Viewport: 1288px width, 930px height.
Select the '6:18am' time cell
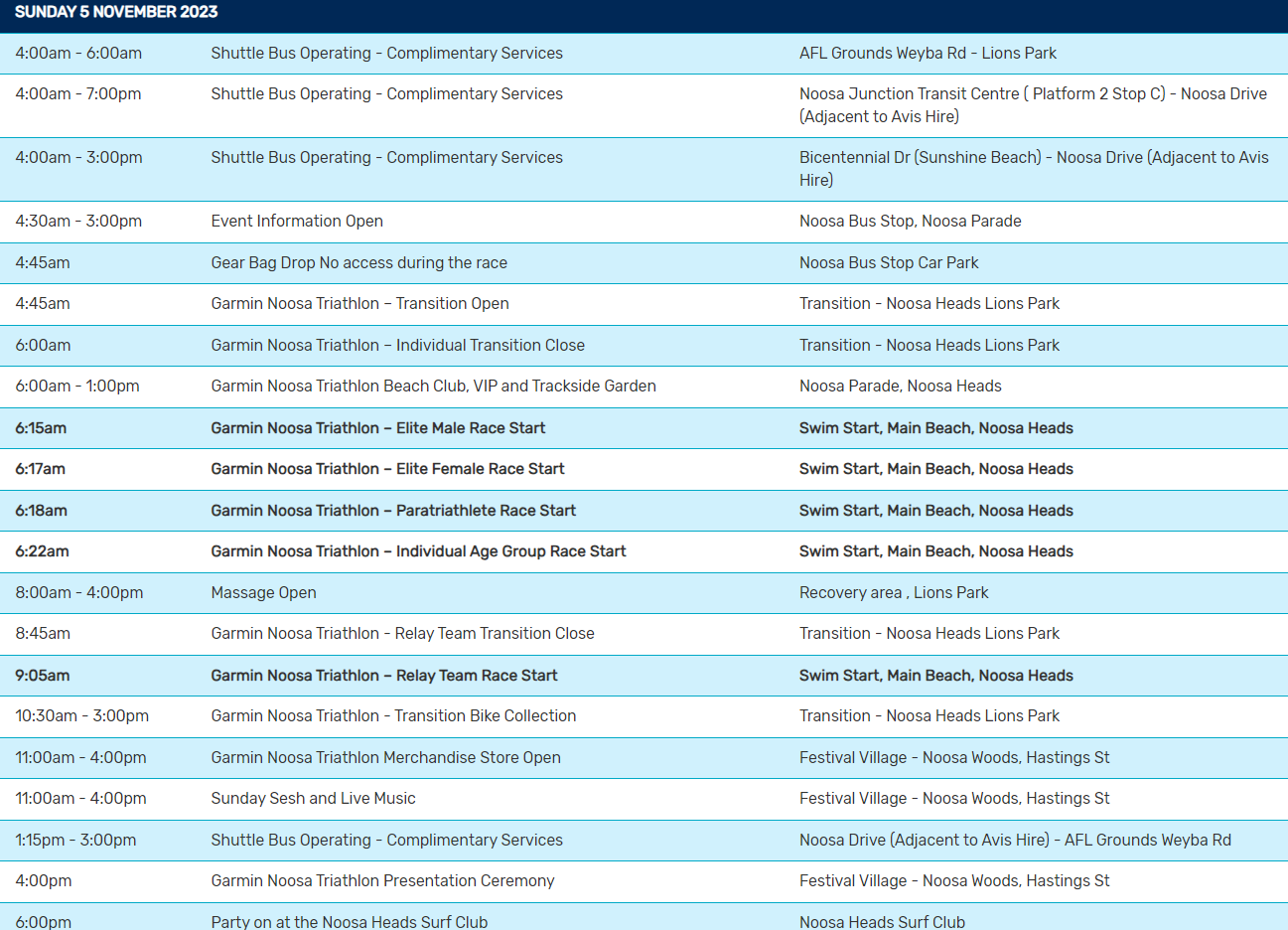coord(42,511)
